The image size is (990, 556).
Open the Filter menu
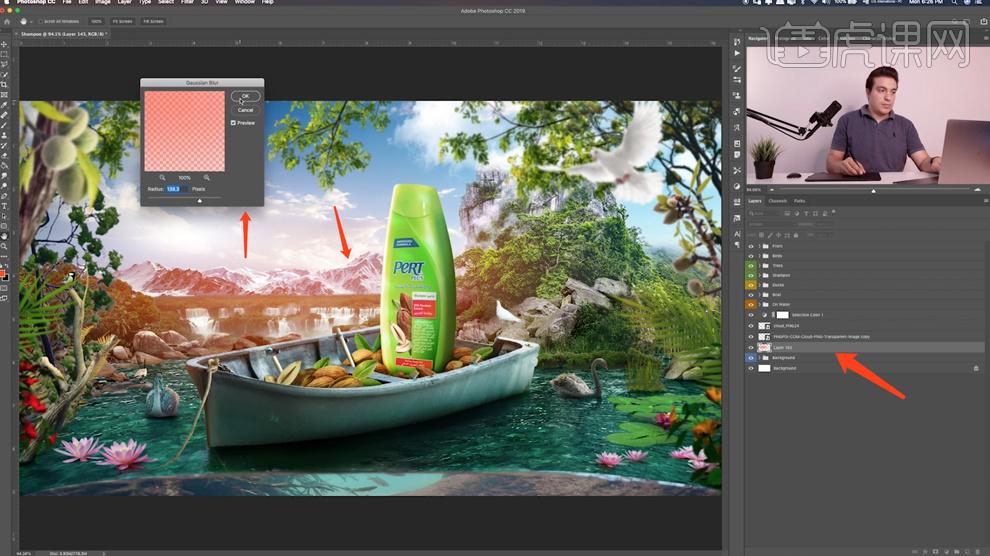[188, 2]
